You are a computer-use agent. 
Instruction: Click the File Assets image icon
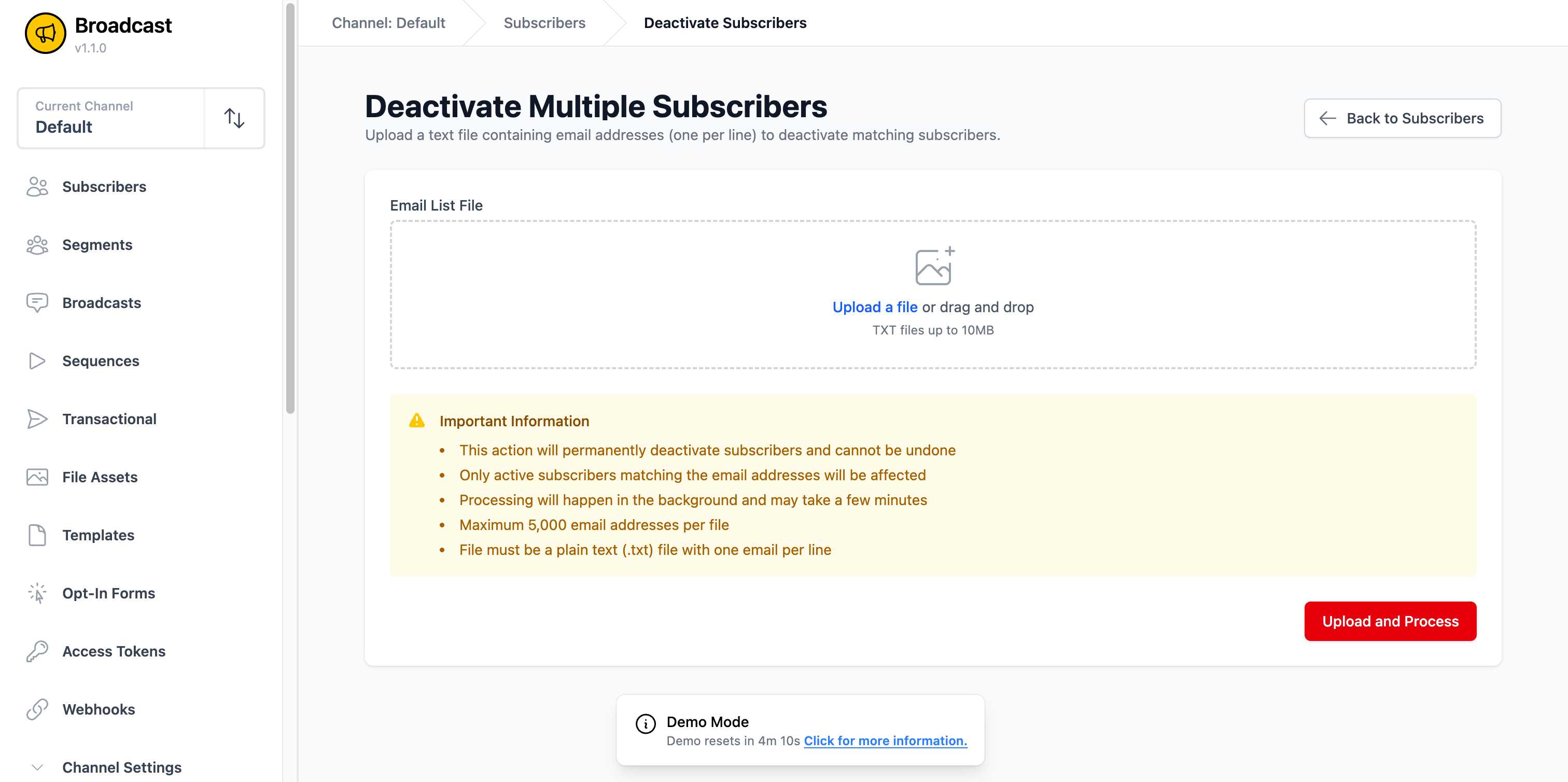point(37,477)
